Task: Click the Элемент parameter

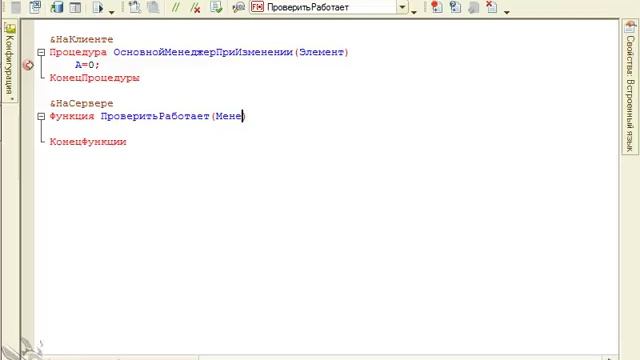Action: point(321,52)
